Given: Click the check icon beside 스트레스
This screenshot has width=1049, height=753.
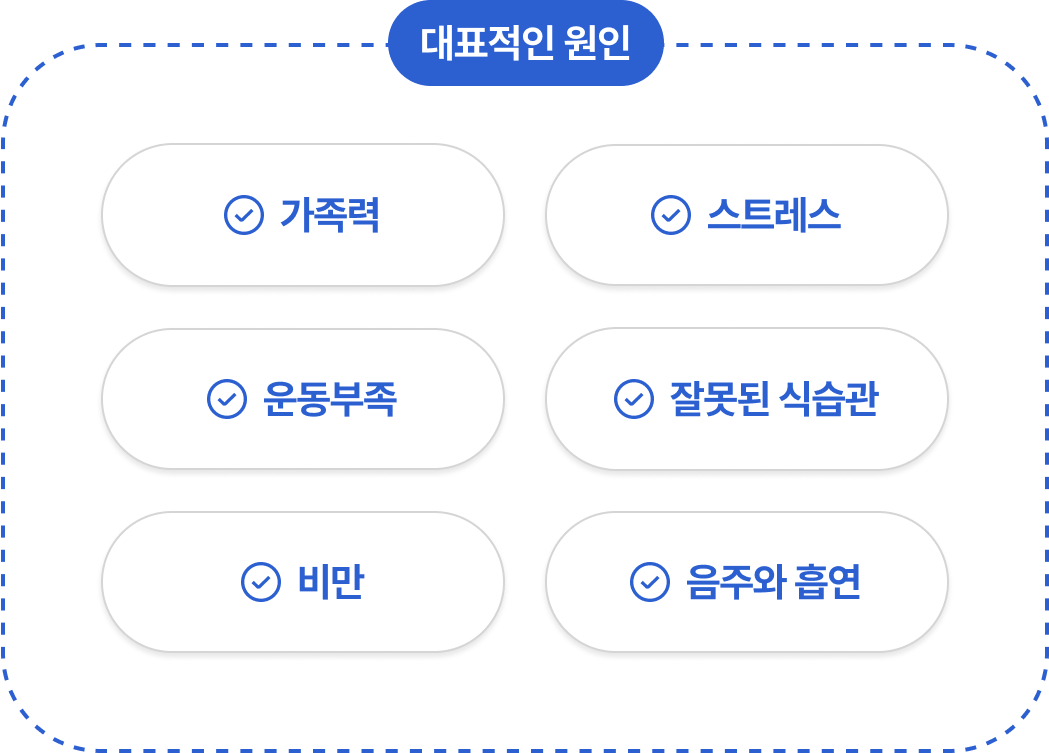Looking at the screenshot, I should click(x=670, y=215).
